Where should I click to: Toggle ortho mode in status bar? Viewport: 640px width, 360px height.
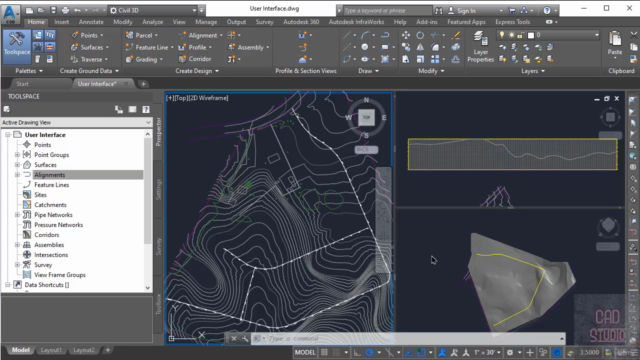(357, 352)
